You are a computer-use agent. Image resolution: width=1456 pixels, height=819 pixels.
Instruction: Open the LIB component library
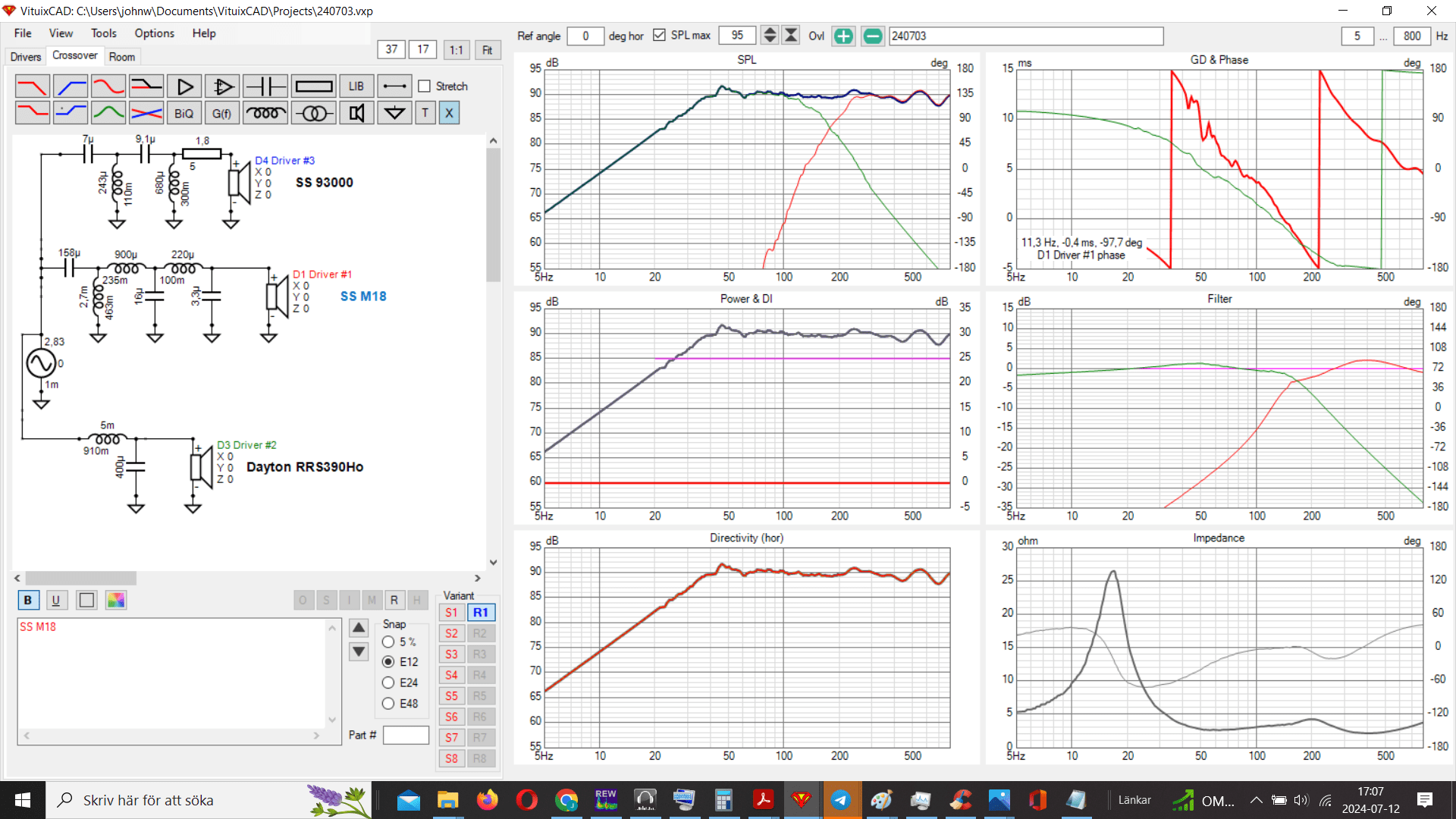click(x=356, y=86)
